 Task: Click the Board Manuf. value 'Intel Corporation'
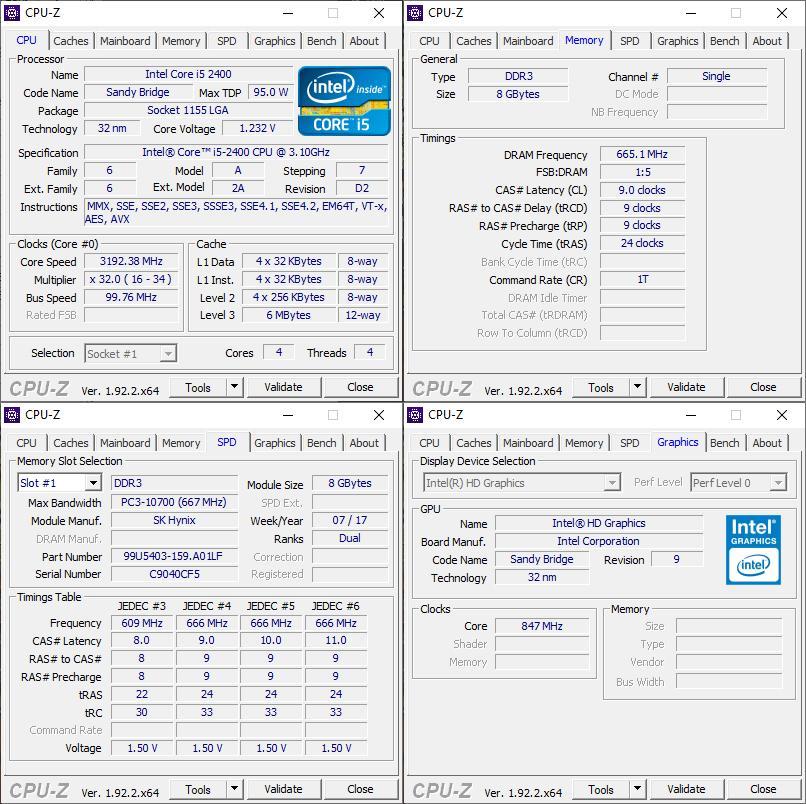coord(599,541)
